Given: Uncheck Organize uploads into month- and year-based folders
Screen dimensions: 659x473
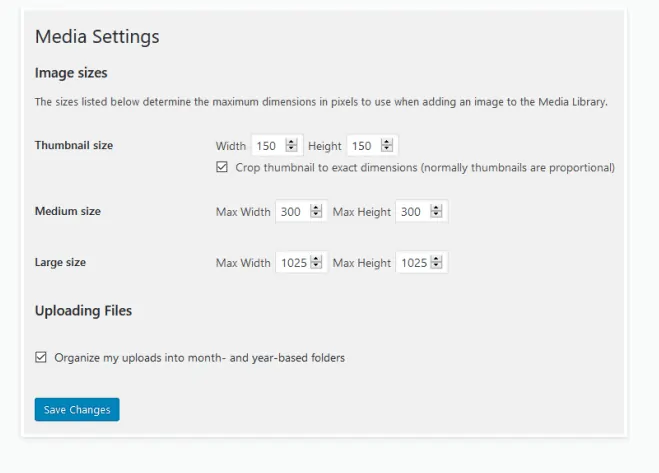Looking at the screenshot, I should coord(41,357).
